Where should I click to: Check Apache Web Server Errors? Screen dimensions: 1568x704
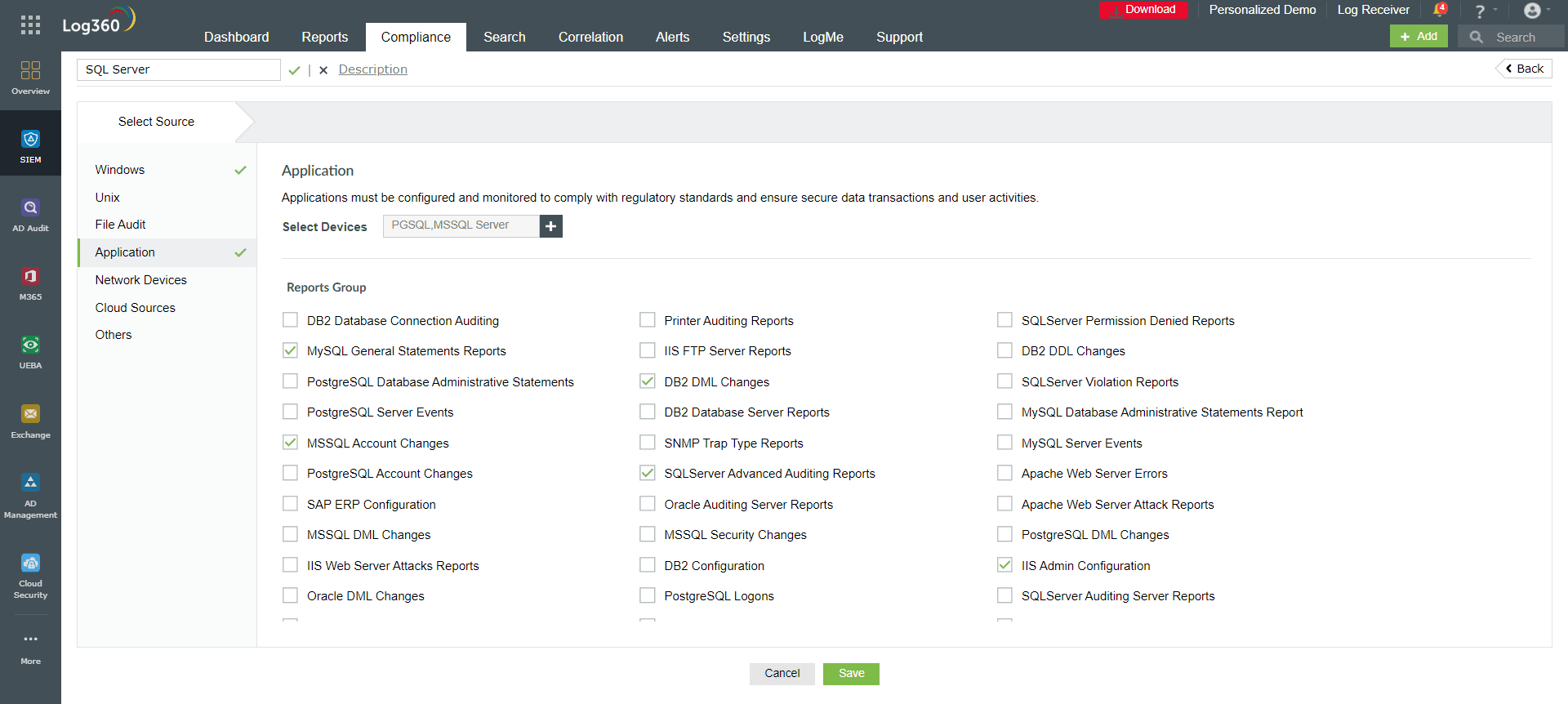pos(1004,473)
